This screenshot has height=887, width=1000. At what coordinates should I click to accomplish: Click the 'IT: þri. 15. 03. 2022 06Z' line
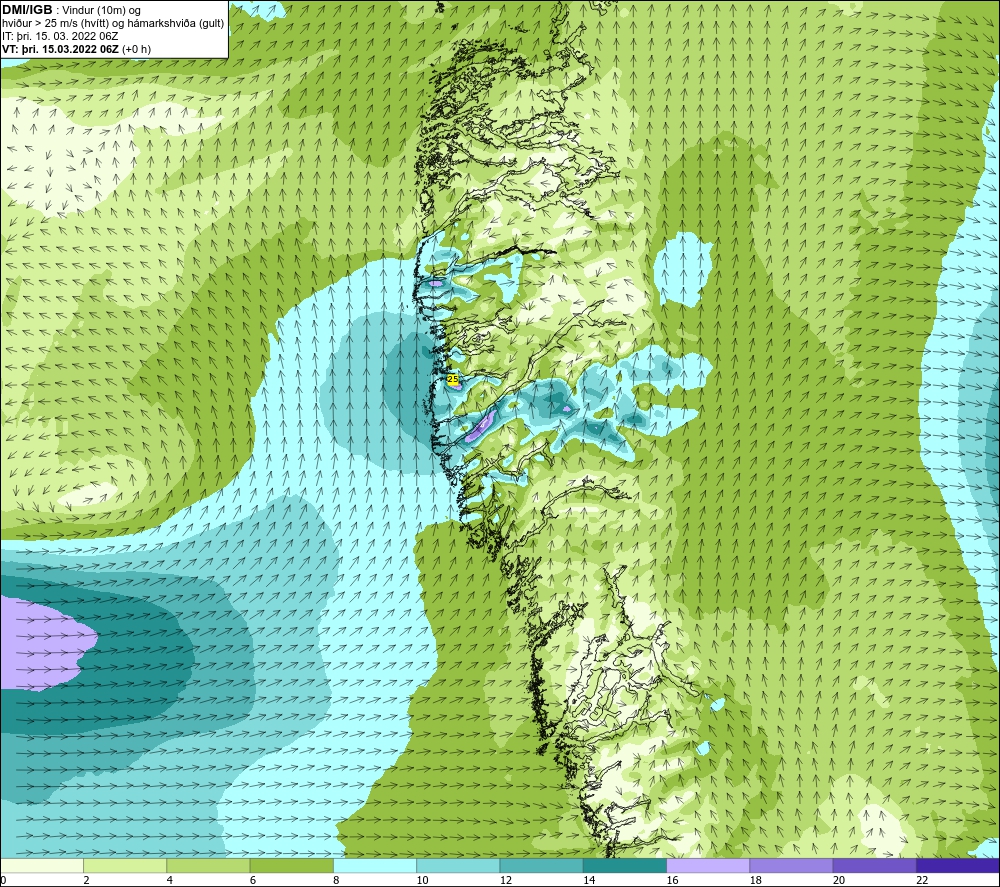click(x=60, y=36)
